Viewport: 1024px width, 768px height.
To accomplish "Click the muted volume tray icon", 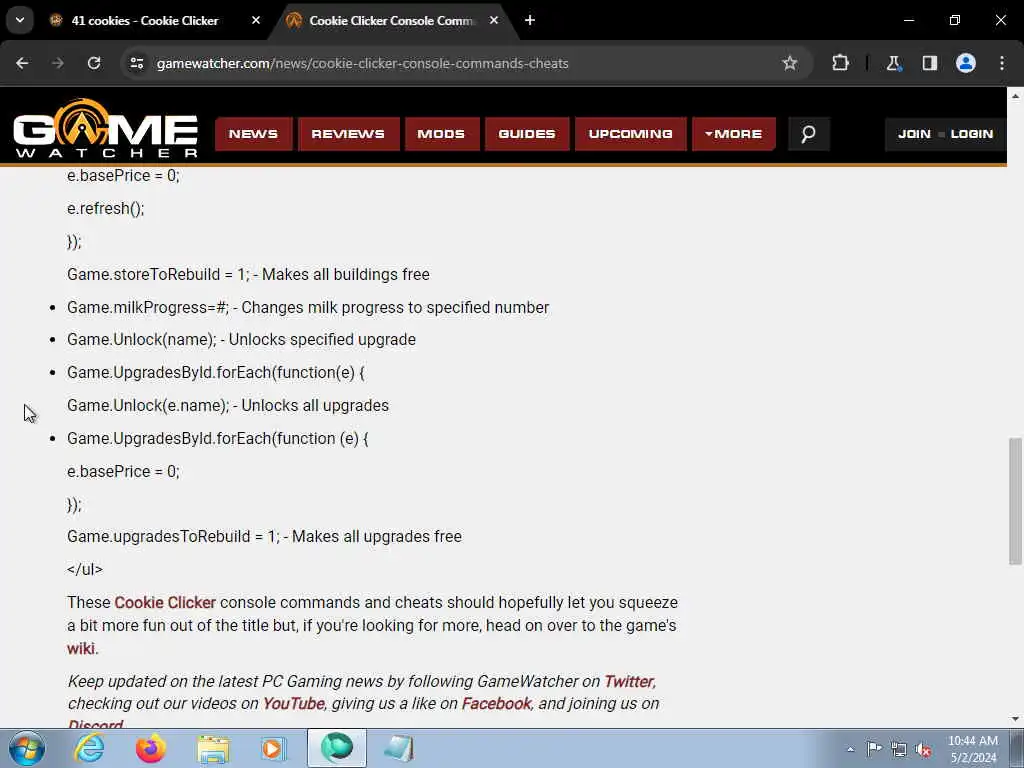I will coord(923,749).
